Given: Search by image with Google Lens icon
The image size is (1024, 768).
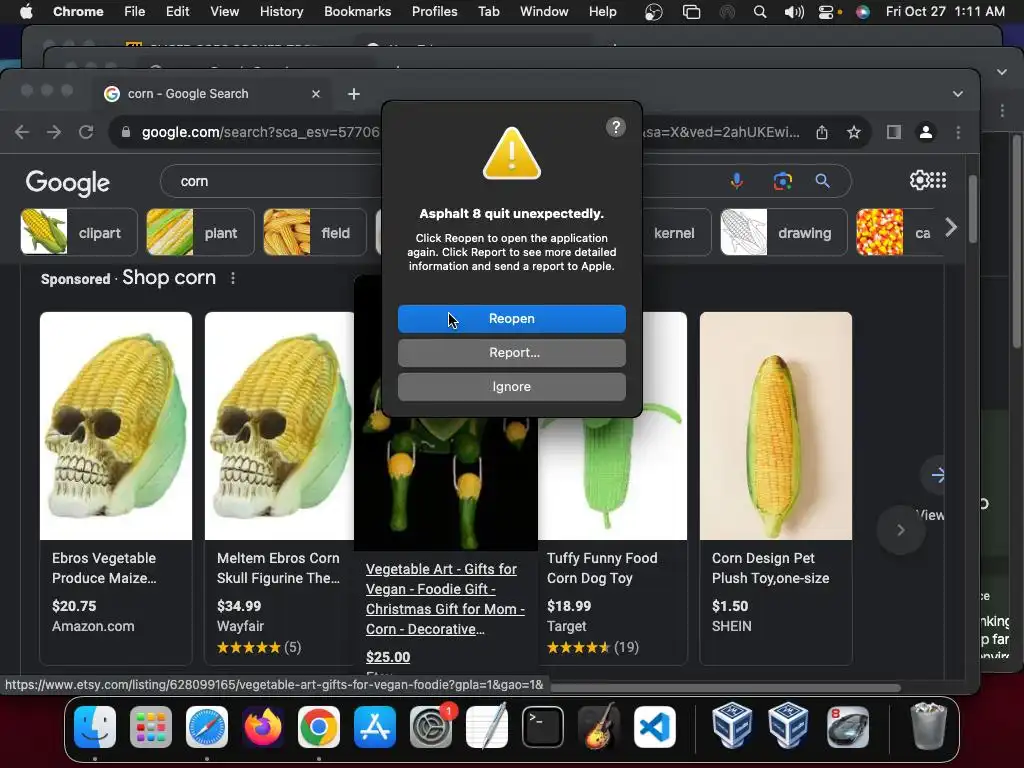Looking at the screenshot, I should [x=782, y=181].
